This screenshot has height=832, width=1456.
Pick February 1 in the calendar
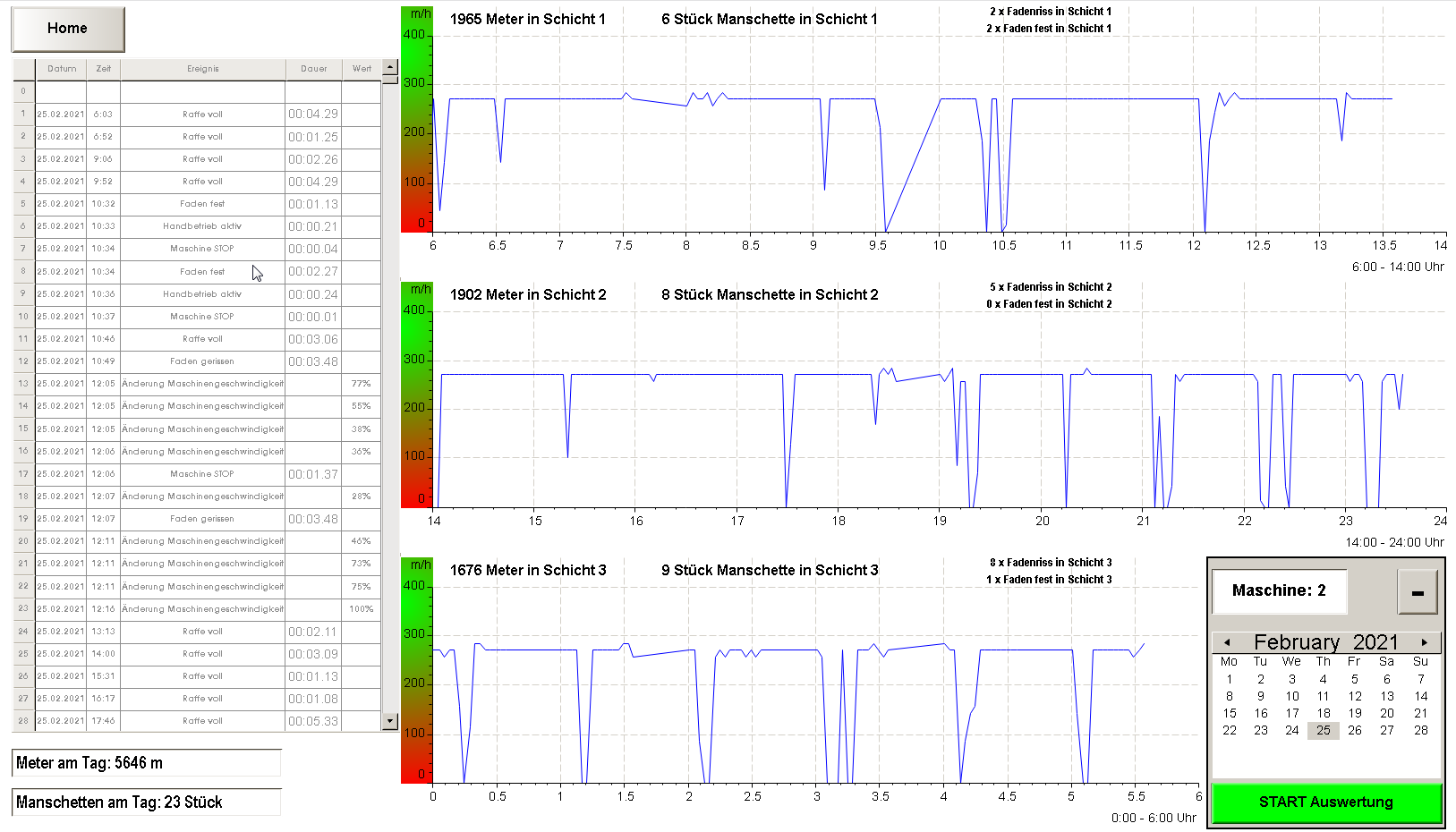click(1229, 679)
